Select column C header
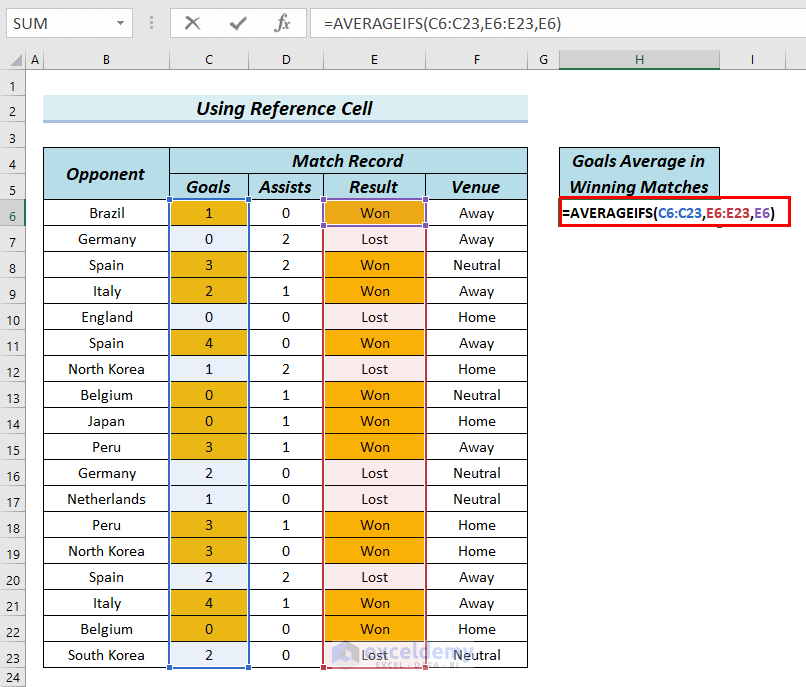Viewport: 806px width, 687px height. coord(209,60)
